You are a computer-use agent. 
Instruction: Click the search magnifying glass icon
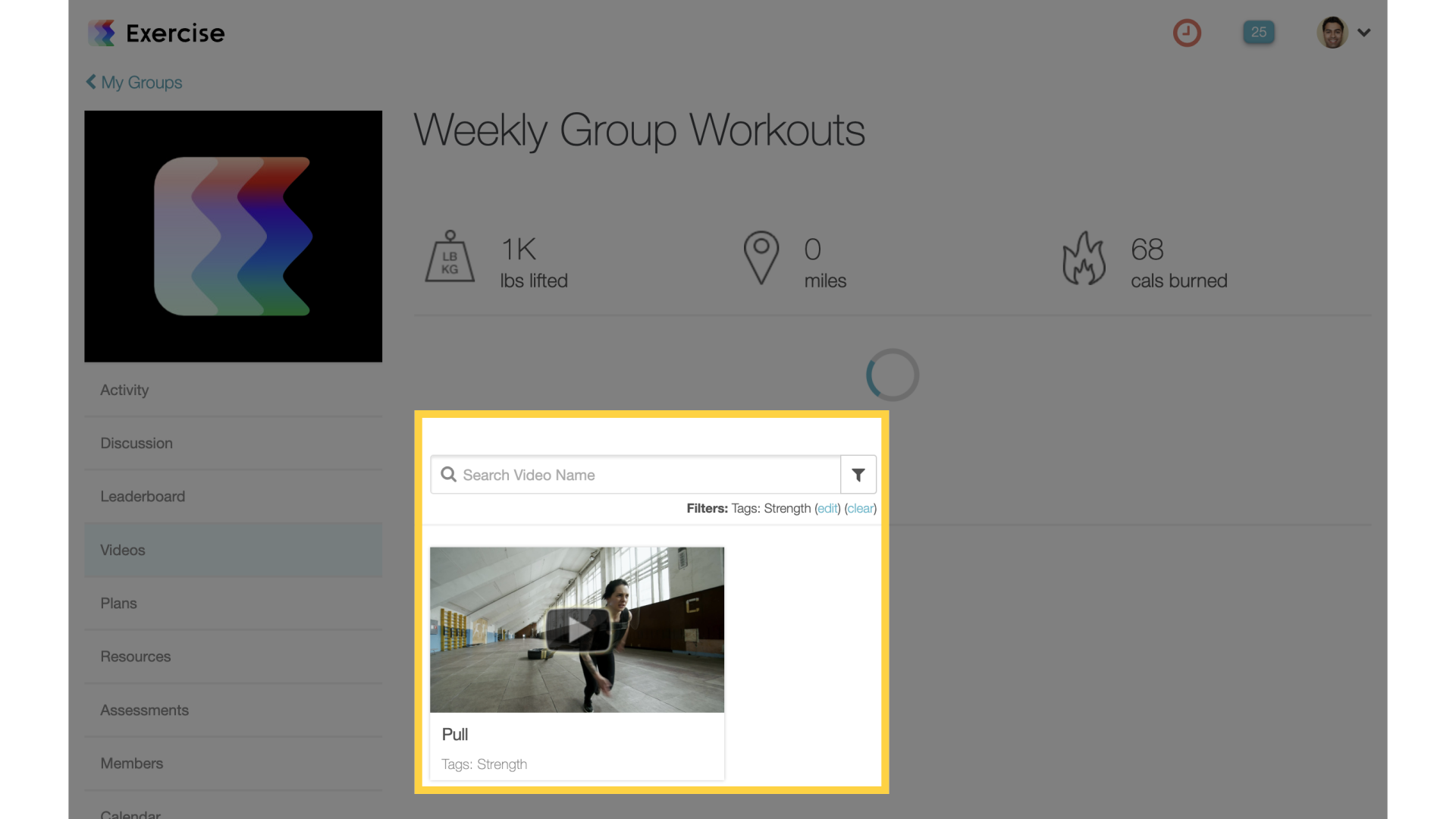pyautogui.click(x=449, y=474)
